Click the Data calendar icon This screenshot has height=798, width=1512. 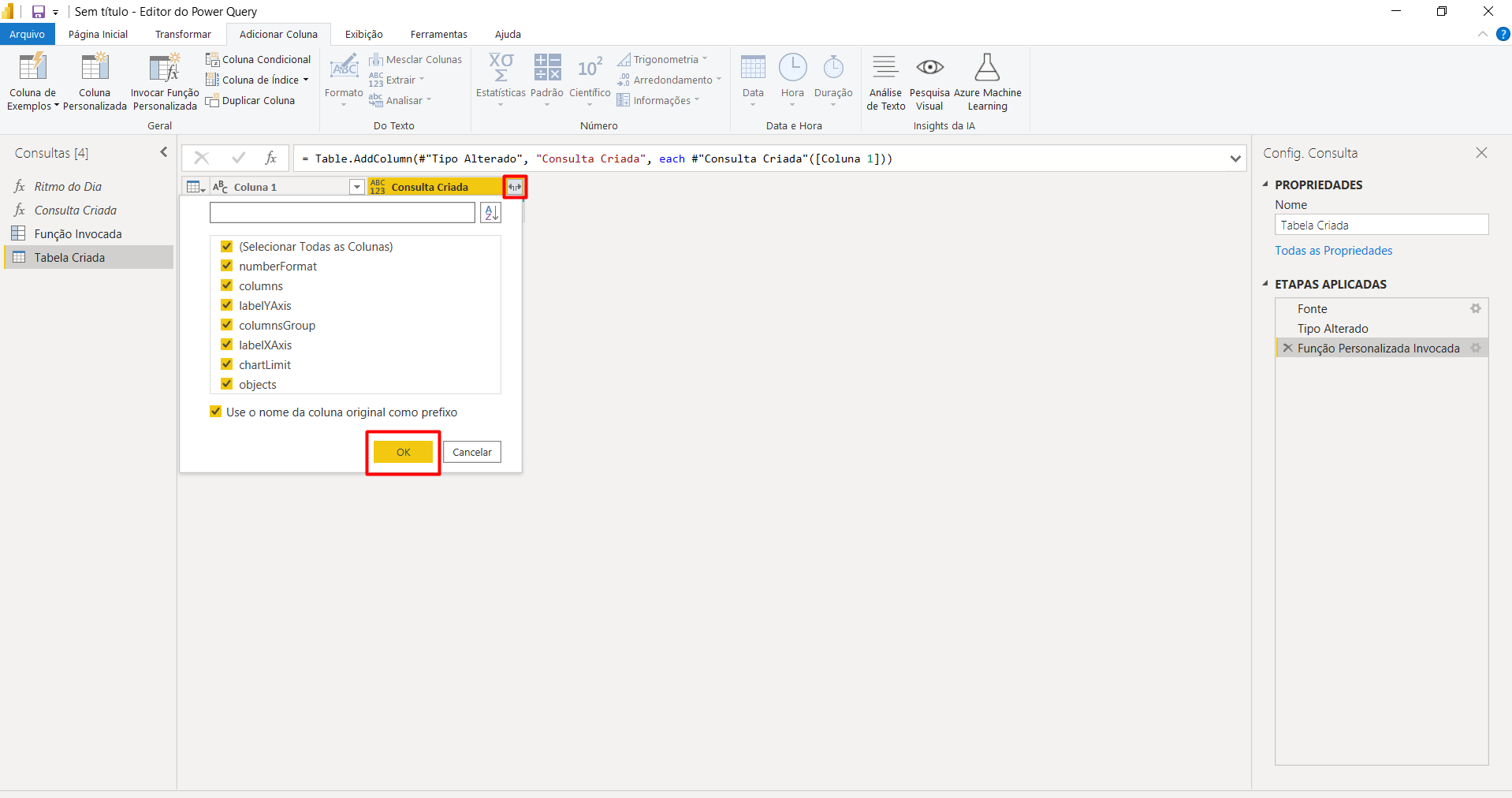tap(753, 68)
